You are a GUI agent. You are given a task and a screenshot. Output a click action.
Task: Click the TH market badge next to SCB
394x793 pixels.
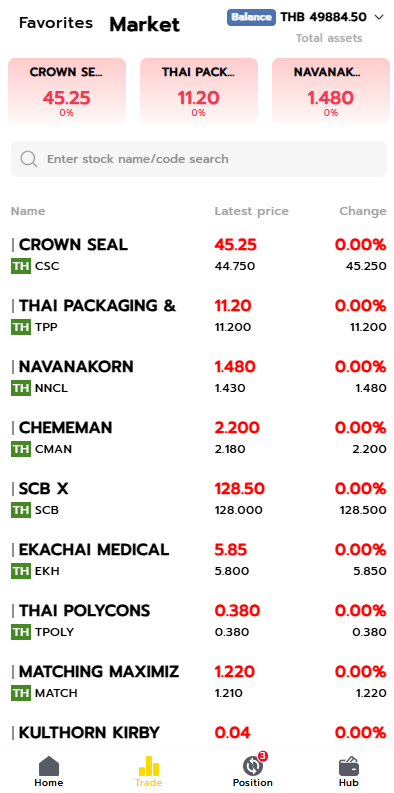point(21,510)
